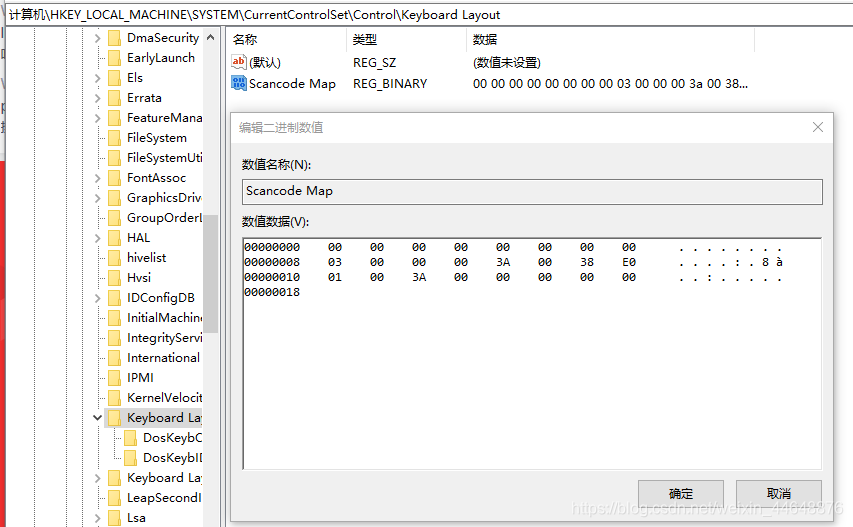Expand the FeatureMana key

(97, 118)
